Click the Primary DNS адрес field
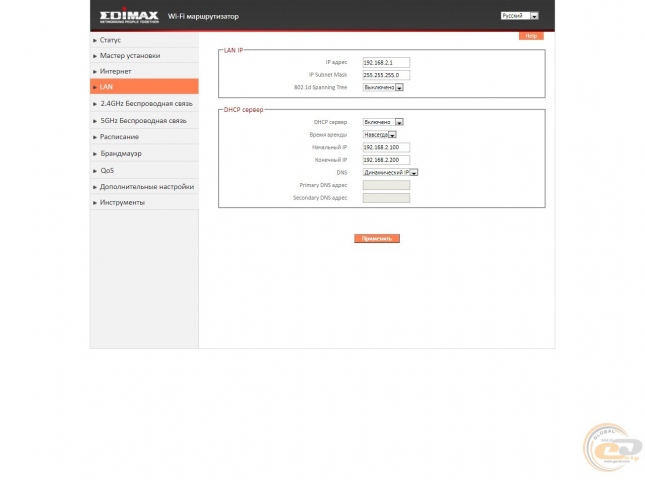 386,185
